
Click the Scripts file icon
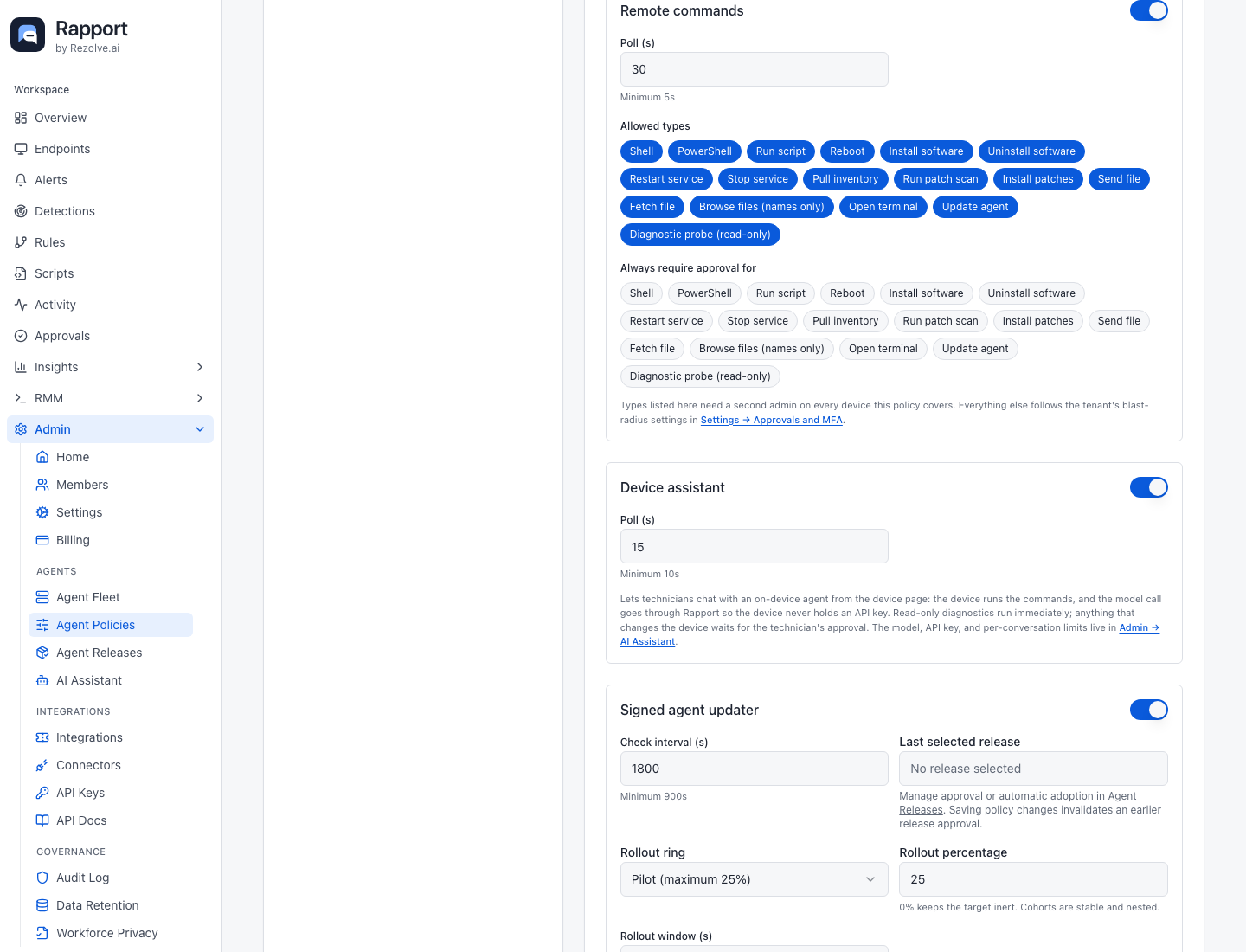(21, 273)
